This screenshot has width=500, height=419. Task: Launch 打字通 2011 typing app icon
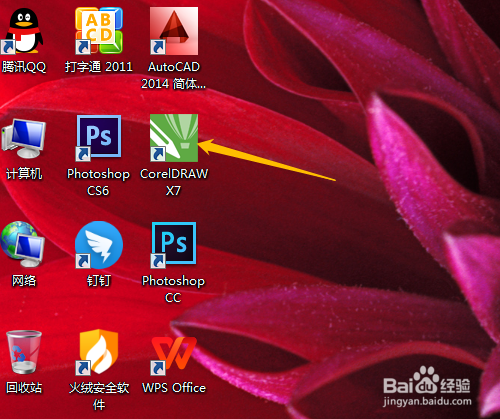coord(99,31)
